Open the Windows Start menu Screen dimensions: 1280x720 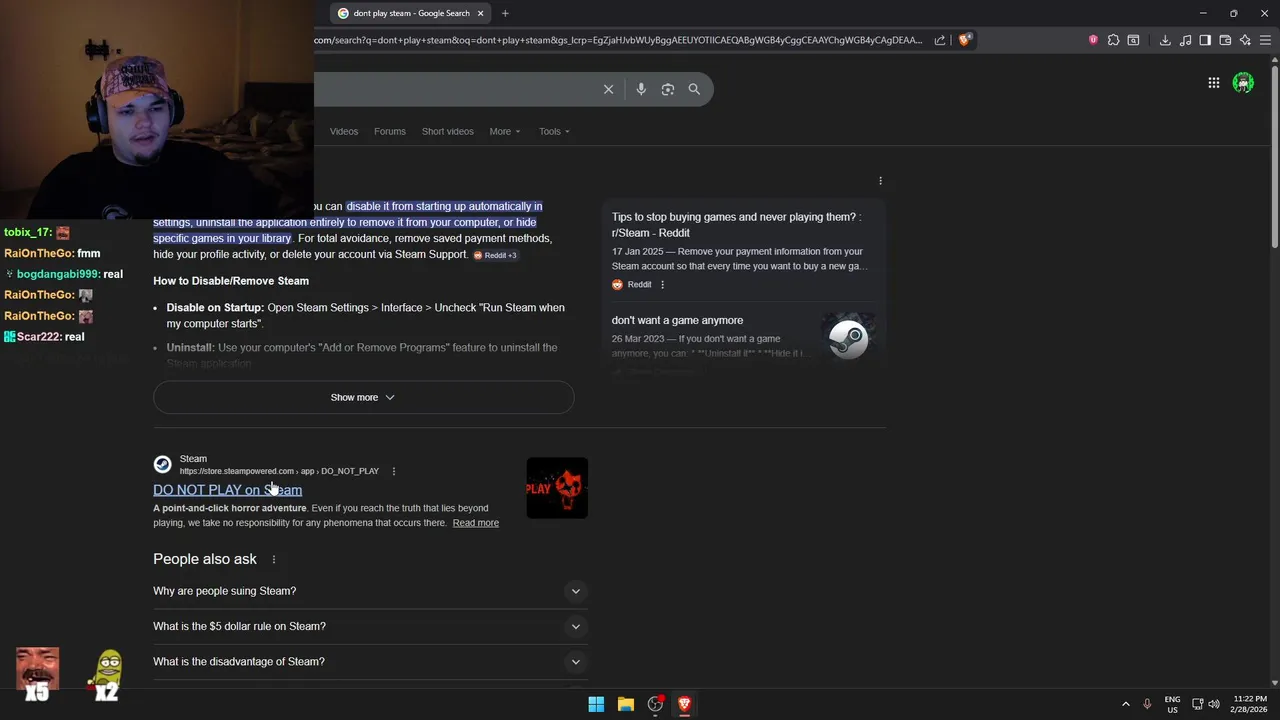click(596, 704)
